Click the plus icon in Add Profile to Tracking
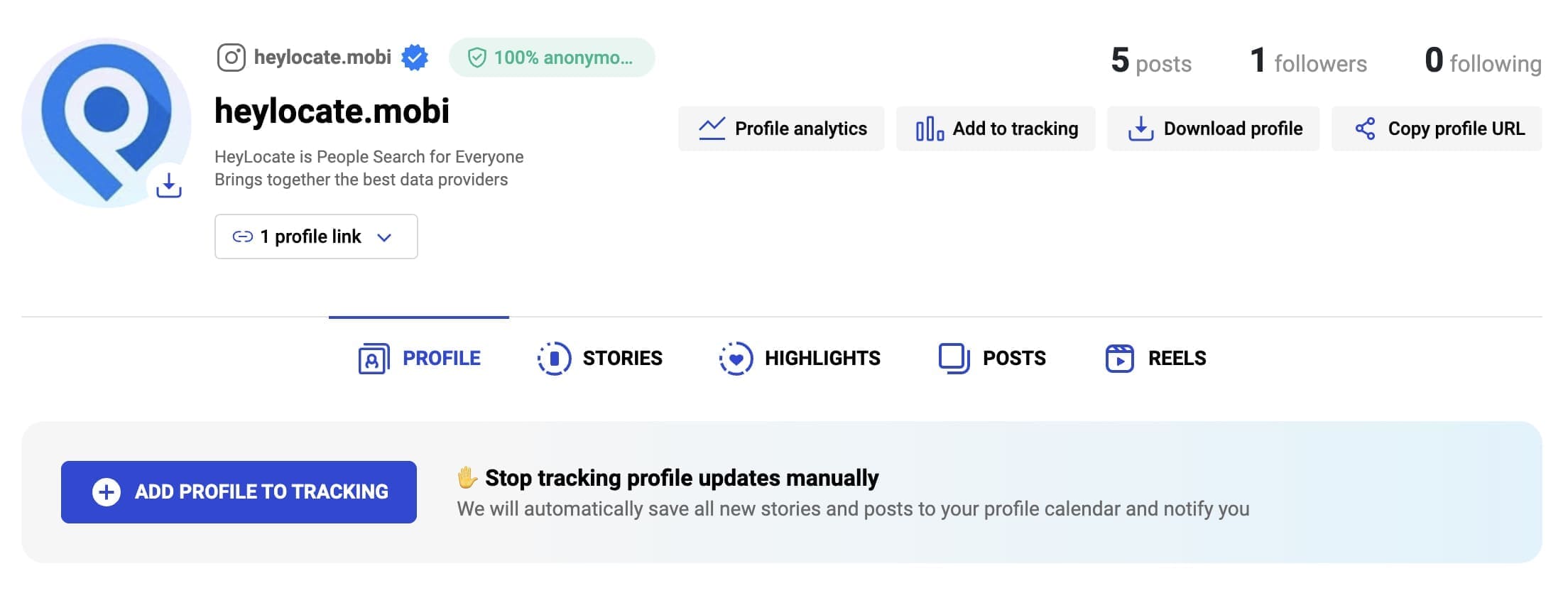 pyautogui.click(x=107, y=491)
